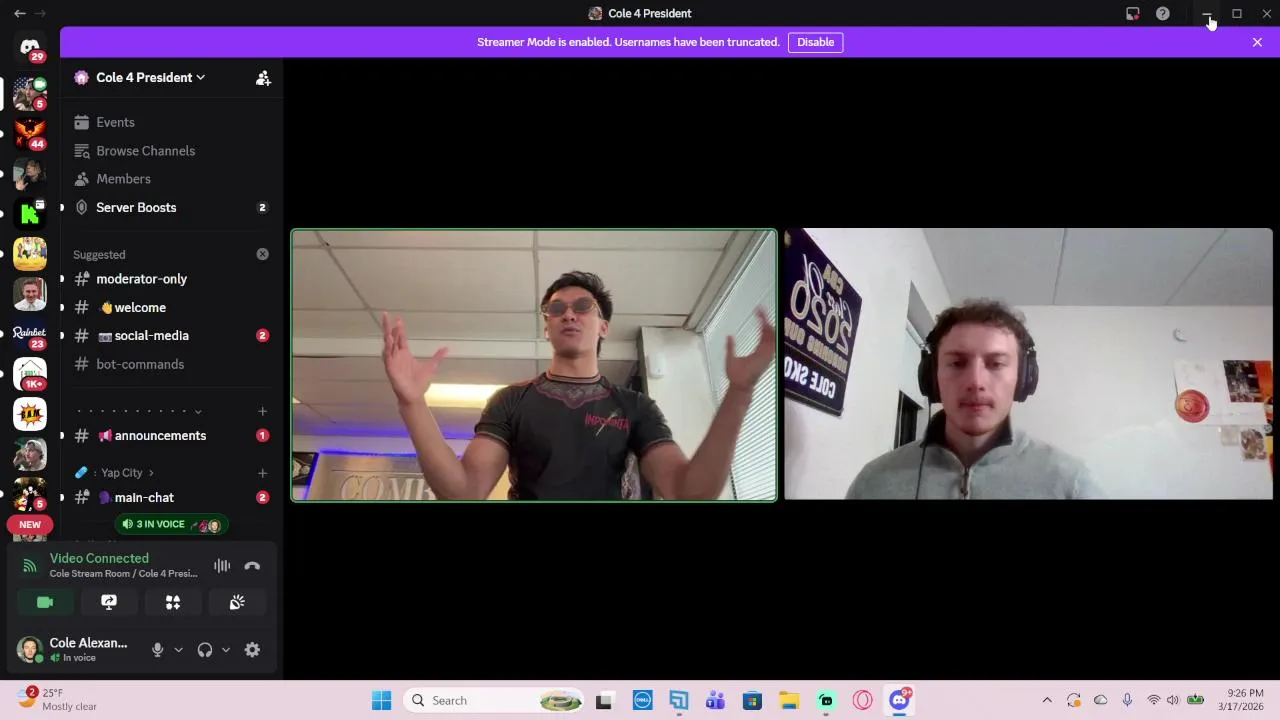Open the bot-commands channel
This screenshot has height=720, width=1280.
pos(171,364)
